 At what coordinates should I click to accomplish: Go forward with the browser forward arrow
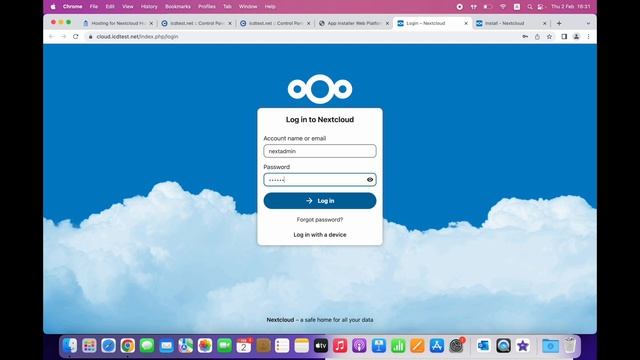pyautogui.click(x=63, y=37)
